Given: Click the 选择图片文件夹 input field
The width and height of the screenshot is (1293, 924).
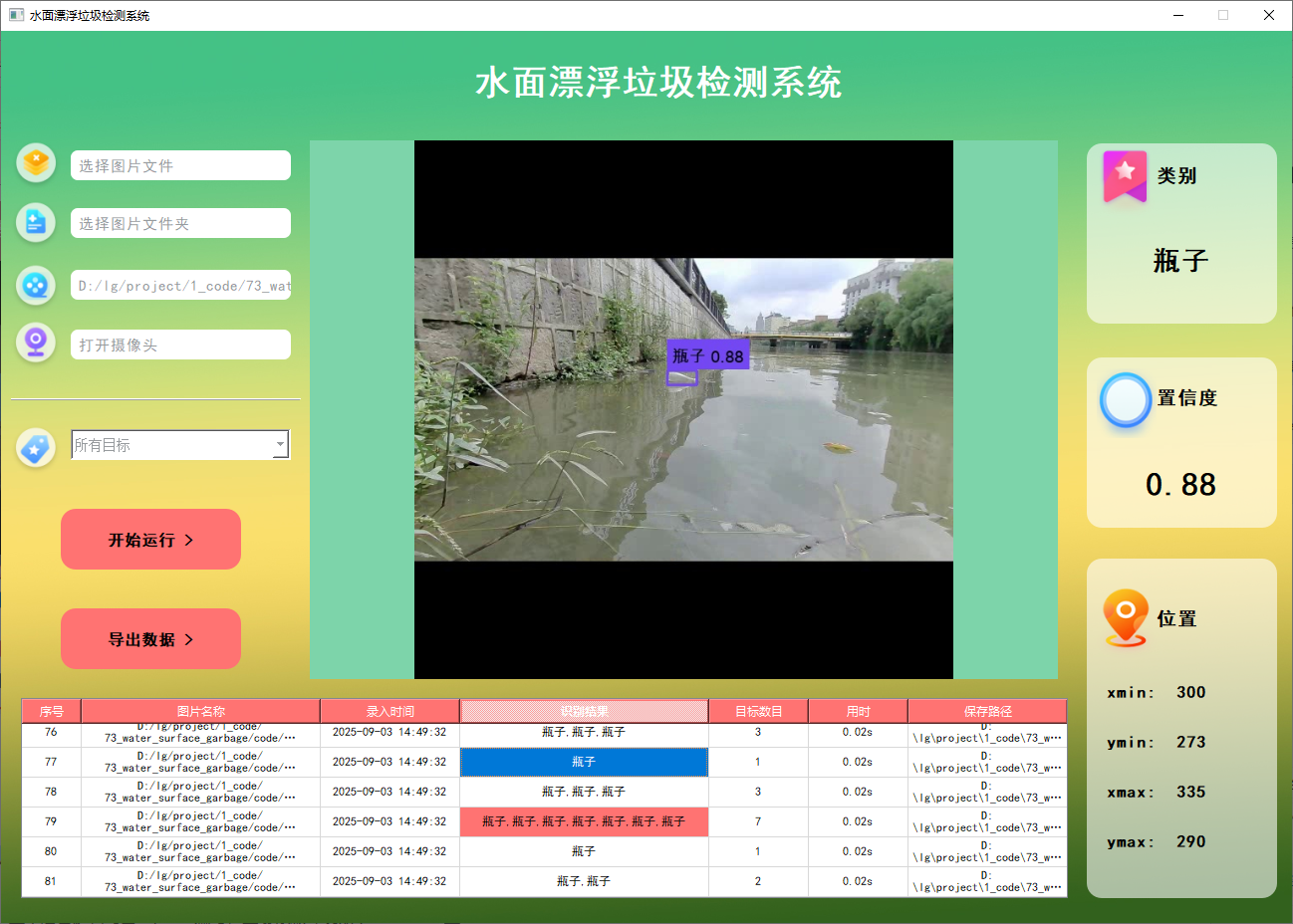Looking at the screenshot, I should pos(180,223).
